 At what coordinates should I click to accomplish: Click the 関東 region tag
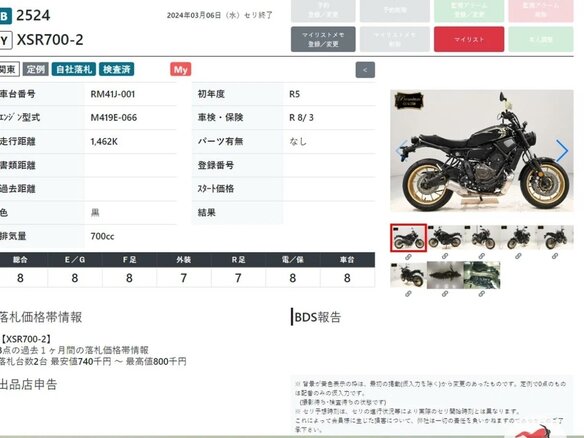9,69
